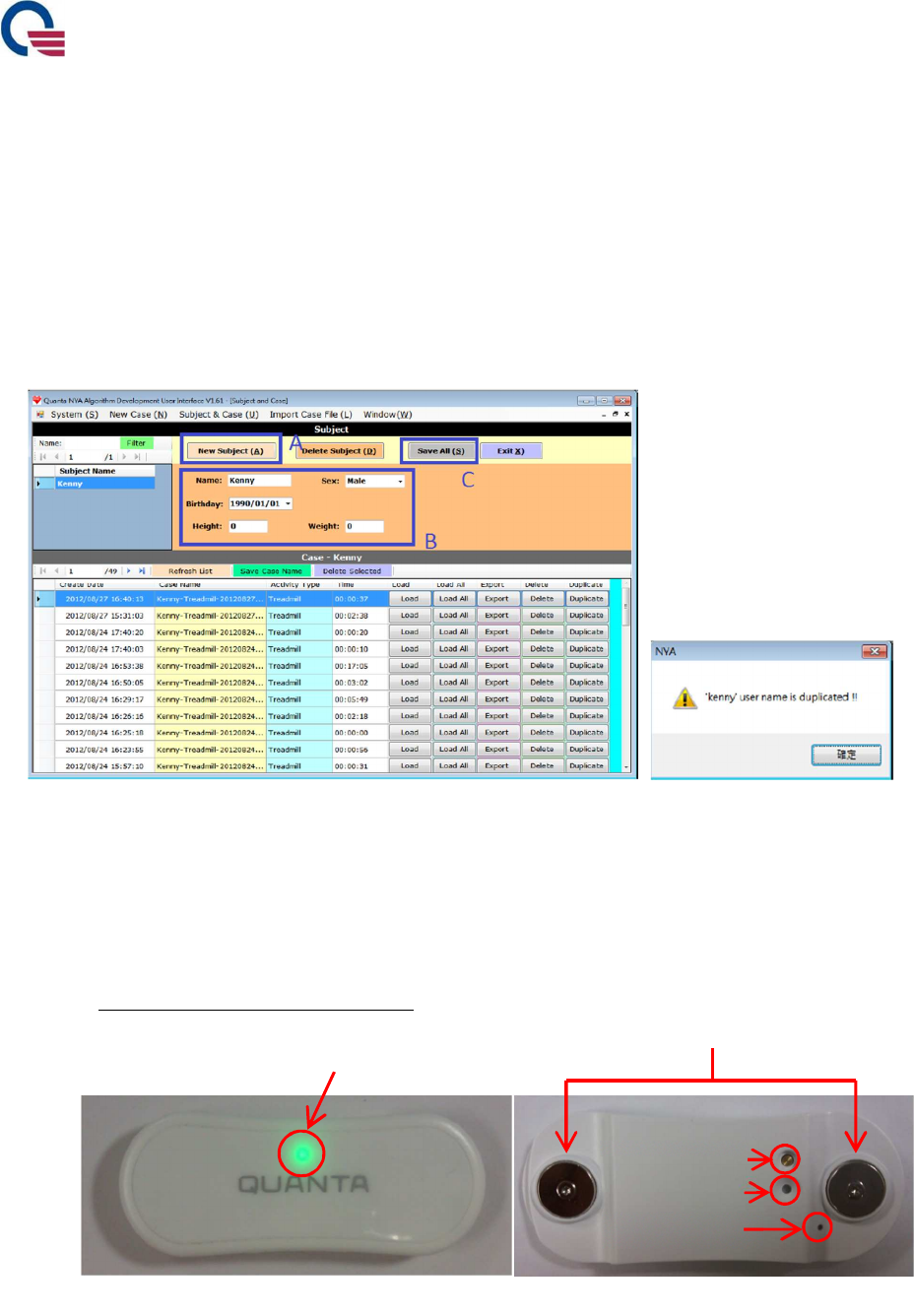914x1316 pixels.
Task: Click the Height input field
Action: (247, 526)
